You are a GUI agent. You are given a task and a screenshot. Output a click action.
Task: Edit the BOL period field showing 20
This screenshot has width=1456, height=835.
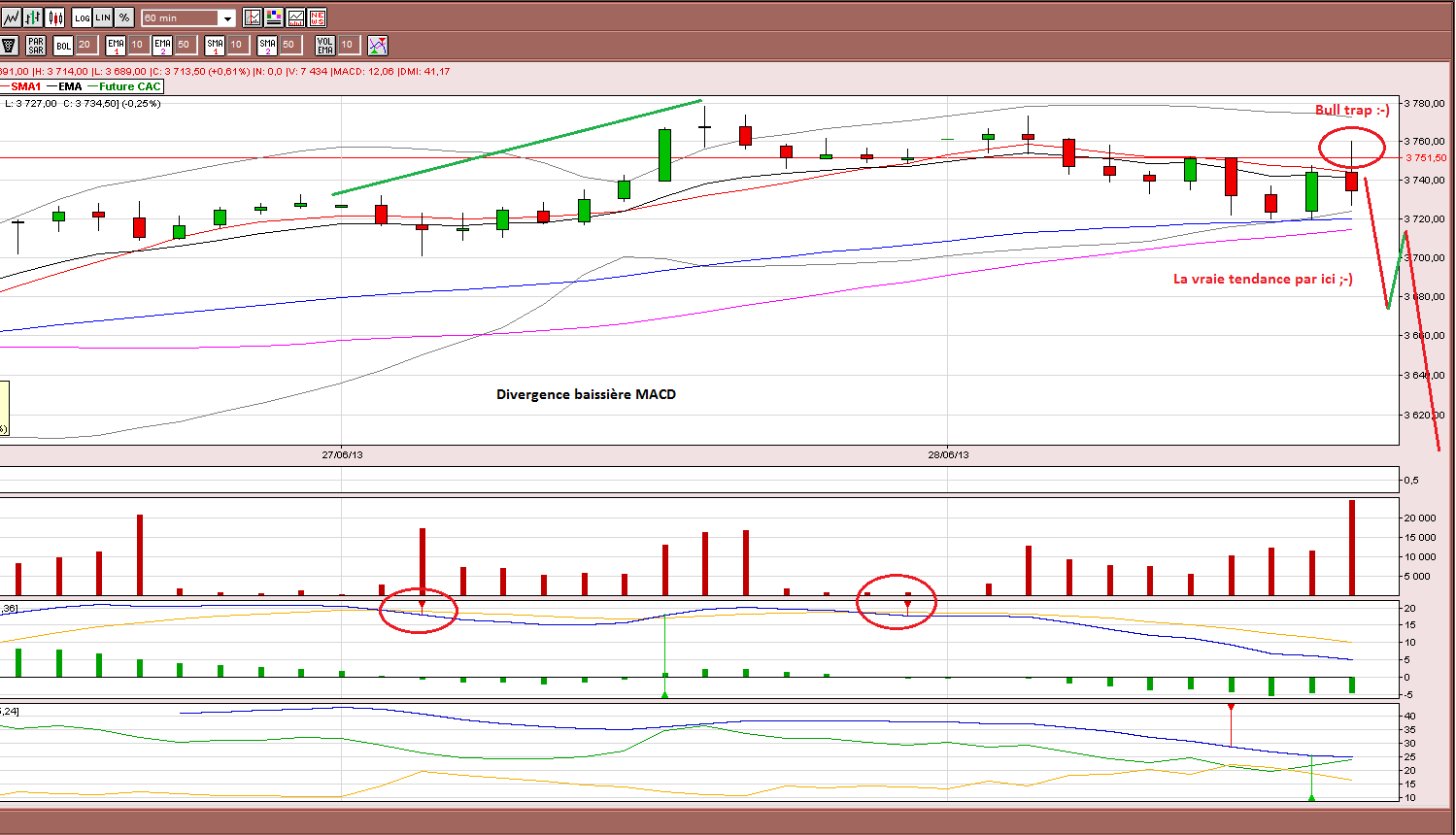(x=86, y=45)
